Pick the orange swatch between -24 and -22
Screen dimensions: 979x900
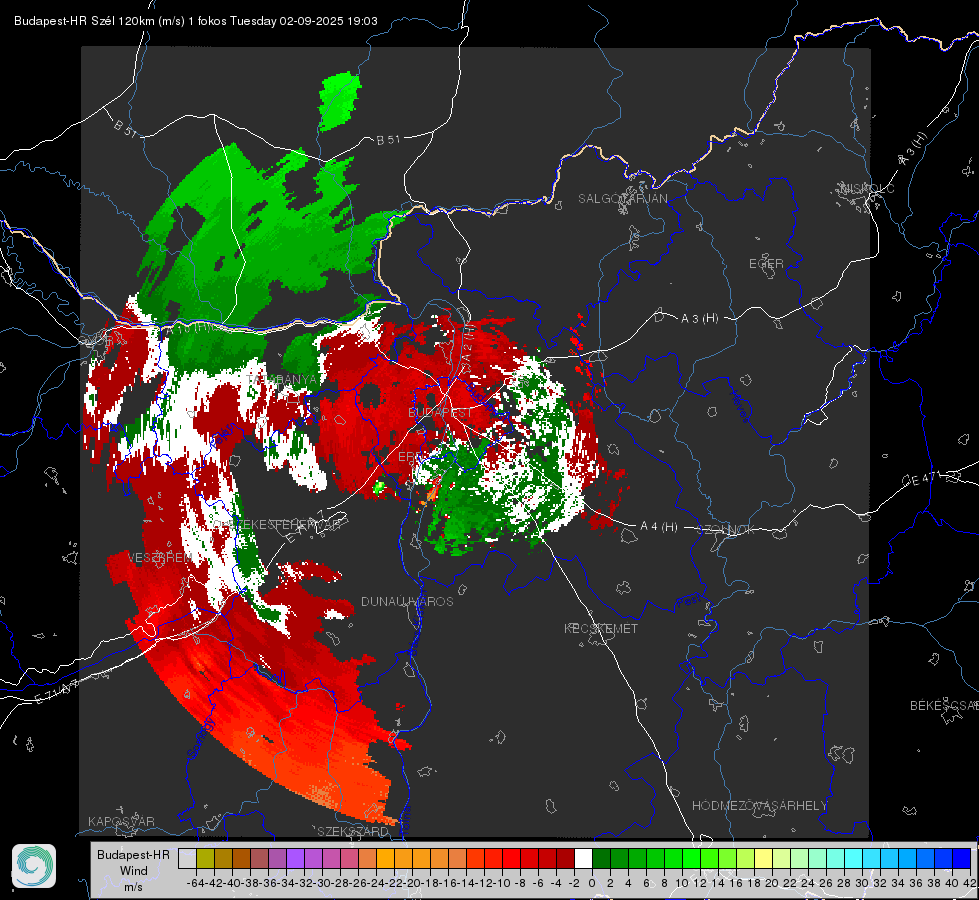tap(385, 858)
